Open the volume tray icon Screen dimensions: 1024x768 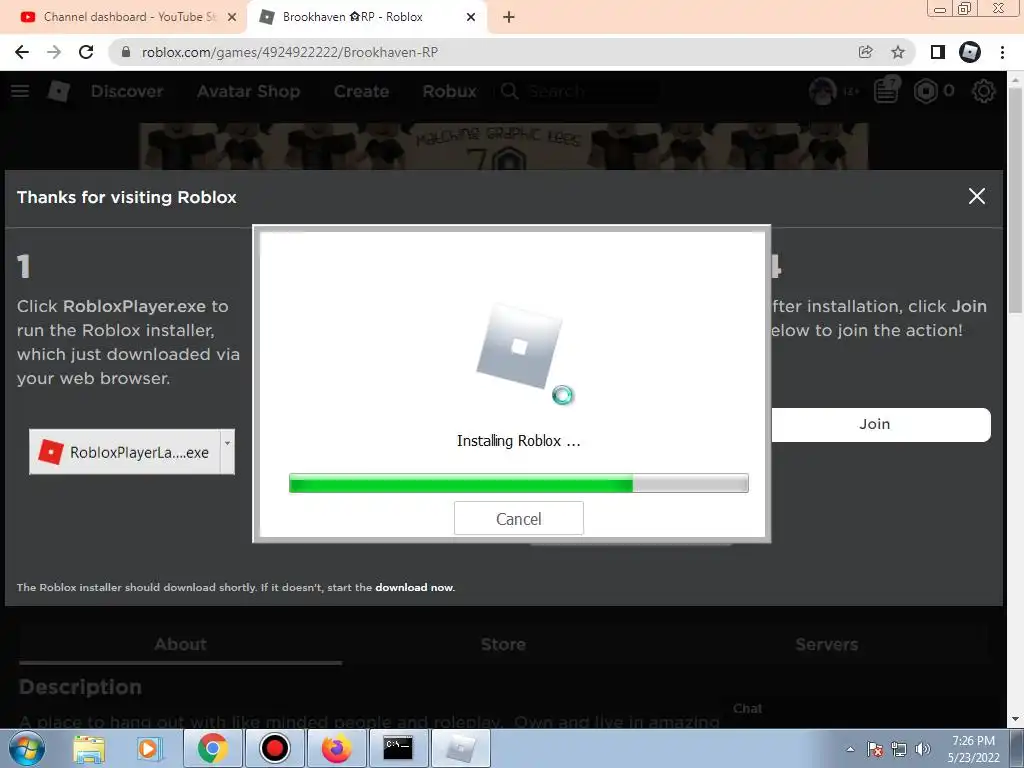click(x=922, y=749)
